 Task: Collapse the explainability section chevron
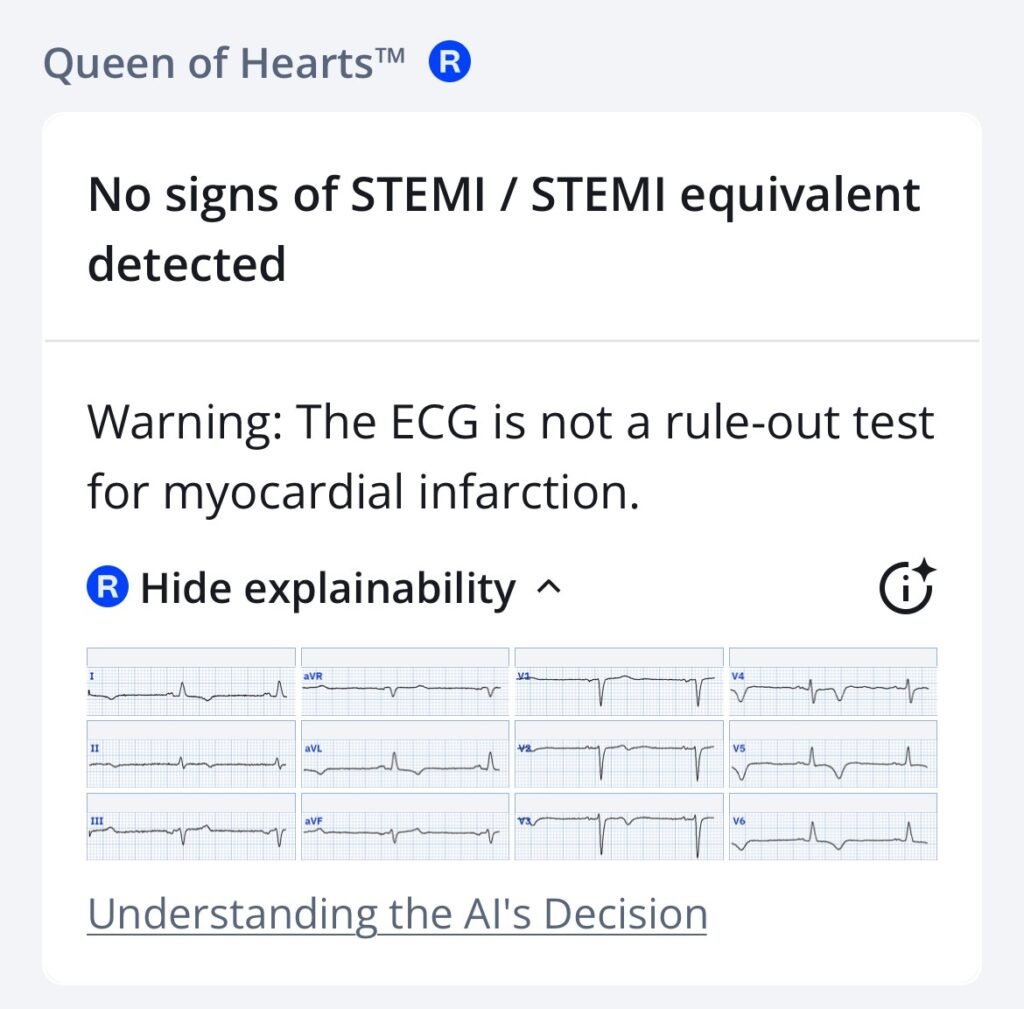pos(549,588)
